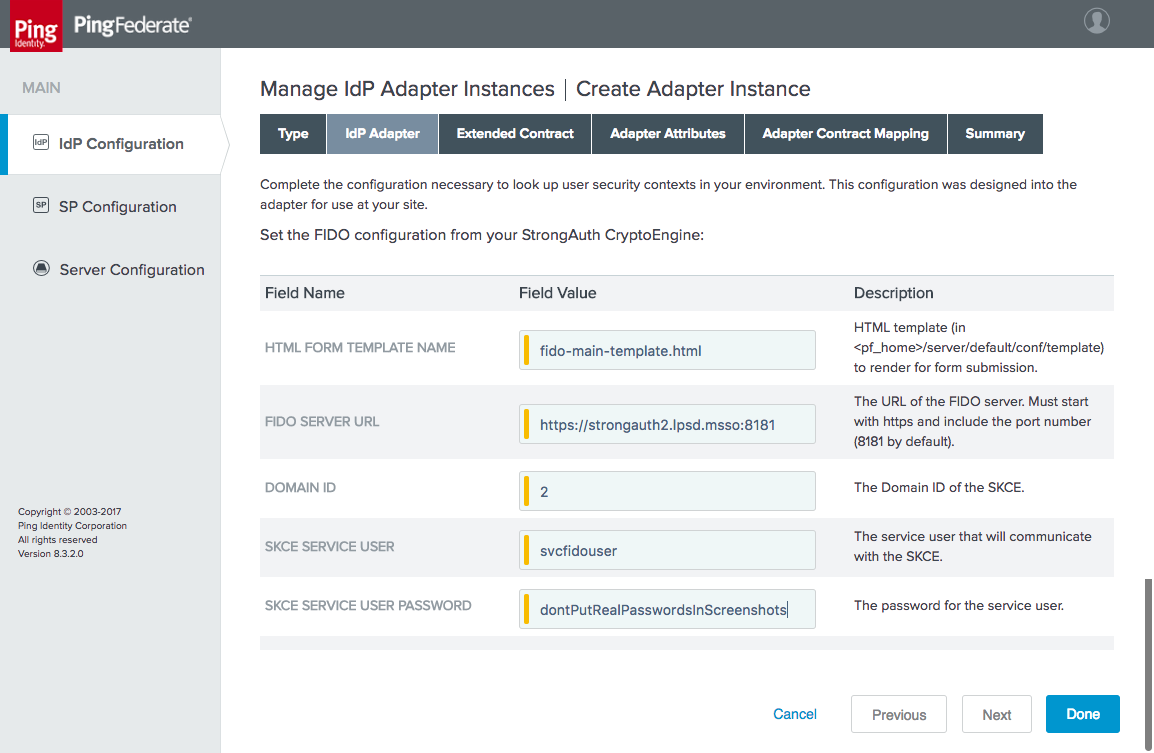Click the FIDO server URL description text
The height and width of the screenshot is (753, 1154).
972,422
